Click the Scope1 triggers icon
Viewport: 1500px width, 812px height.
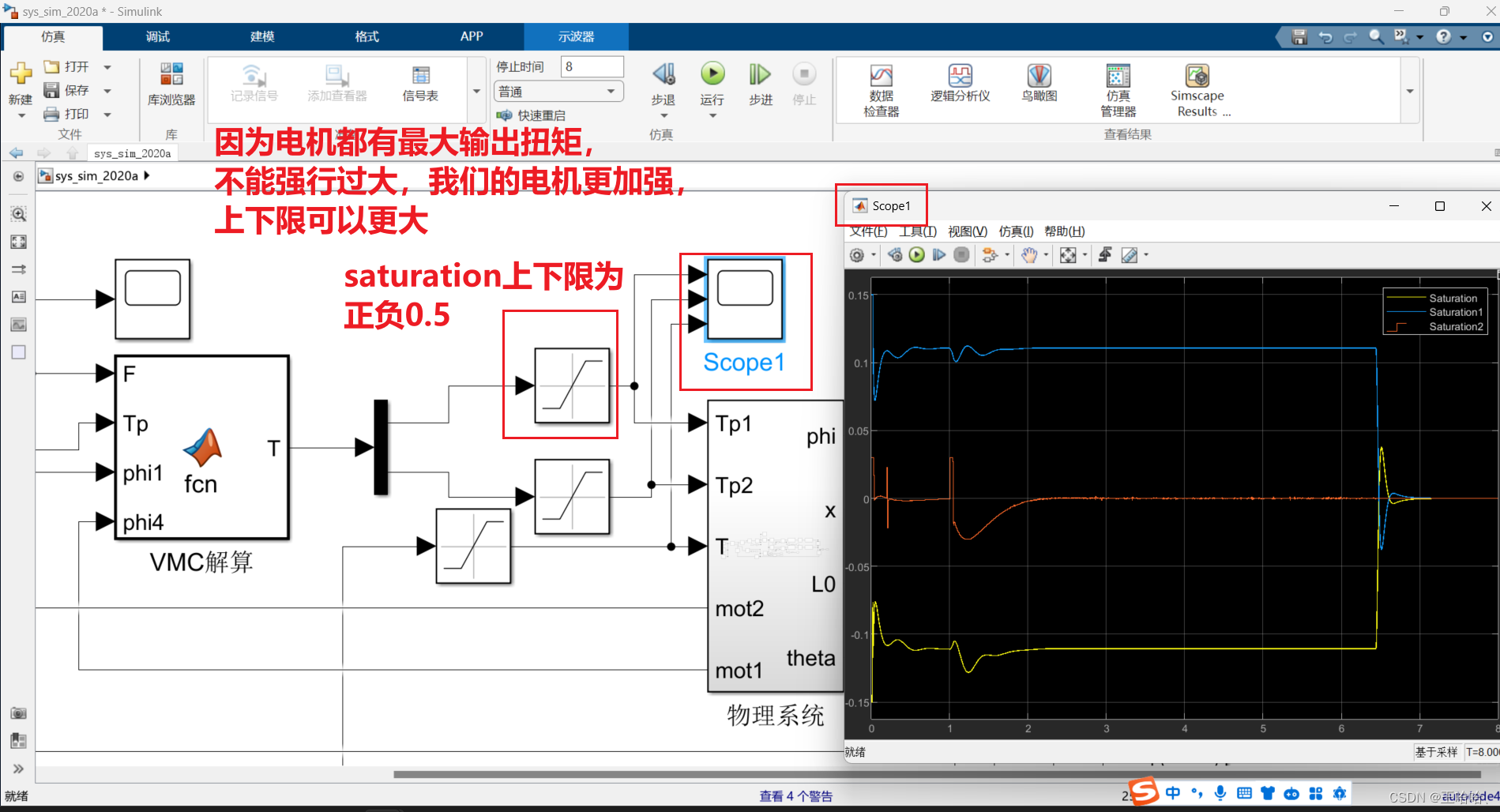tap(1105, 254)
